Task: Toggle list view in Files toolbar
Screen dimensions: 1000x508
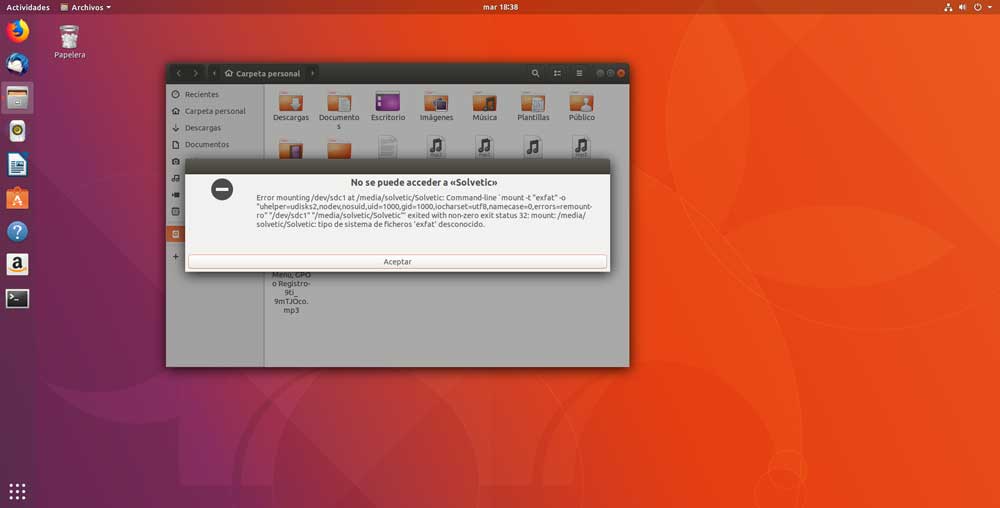Action: click(557, 73)
